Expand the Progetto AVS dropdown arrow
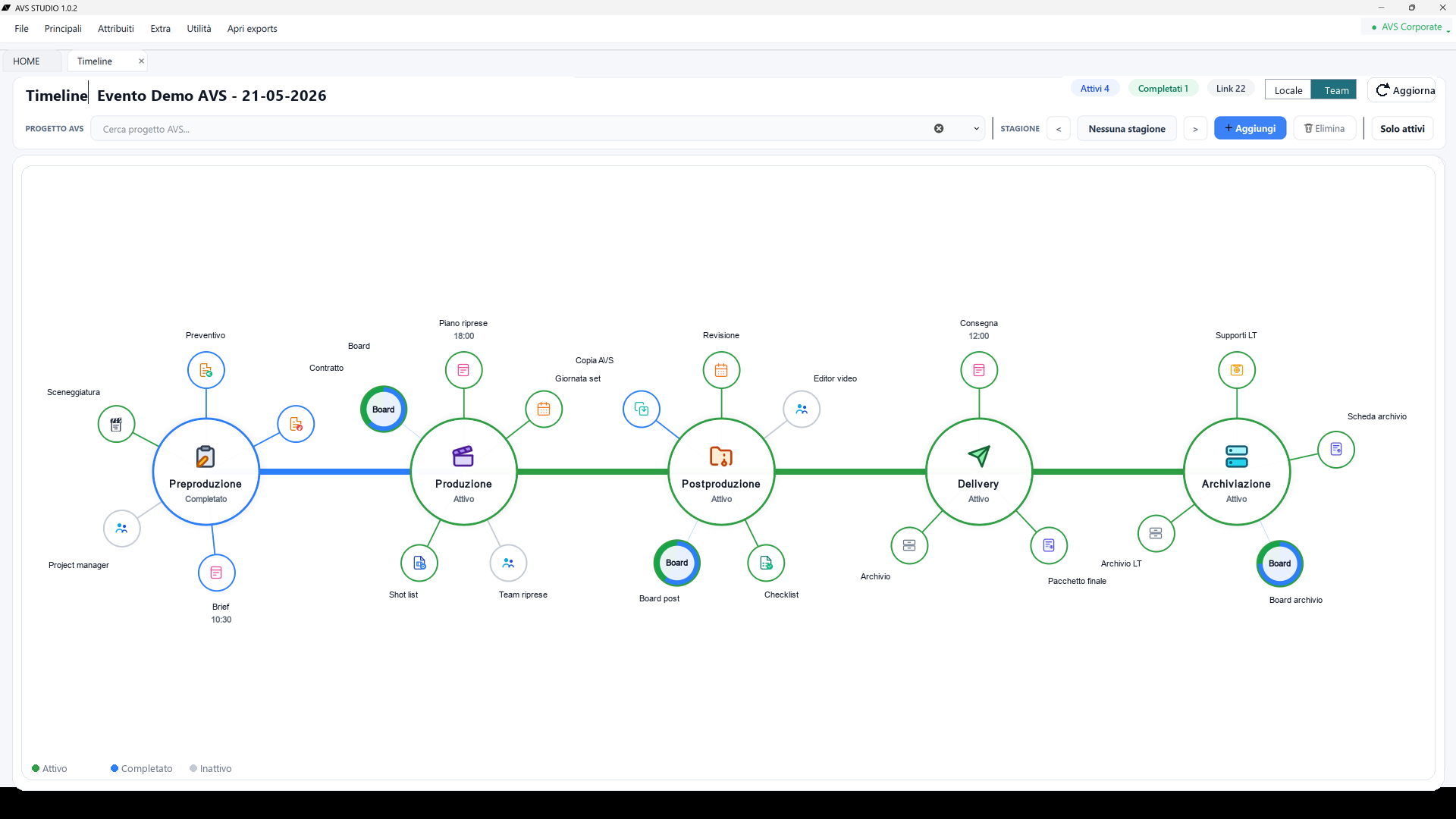The height and width of the screenshot is (819, 1456). pos(976,129)
